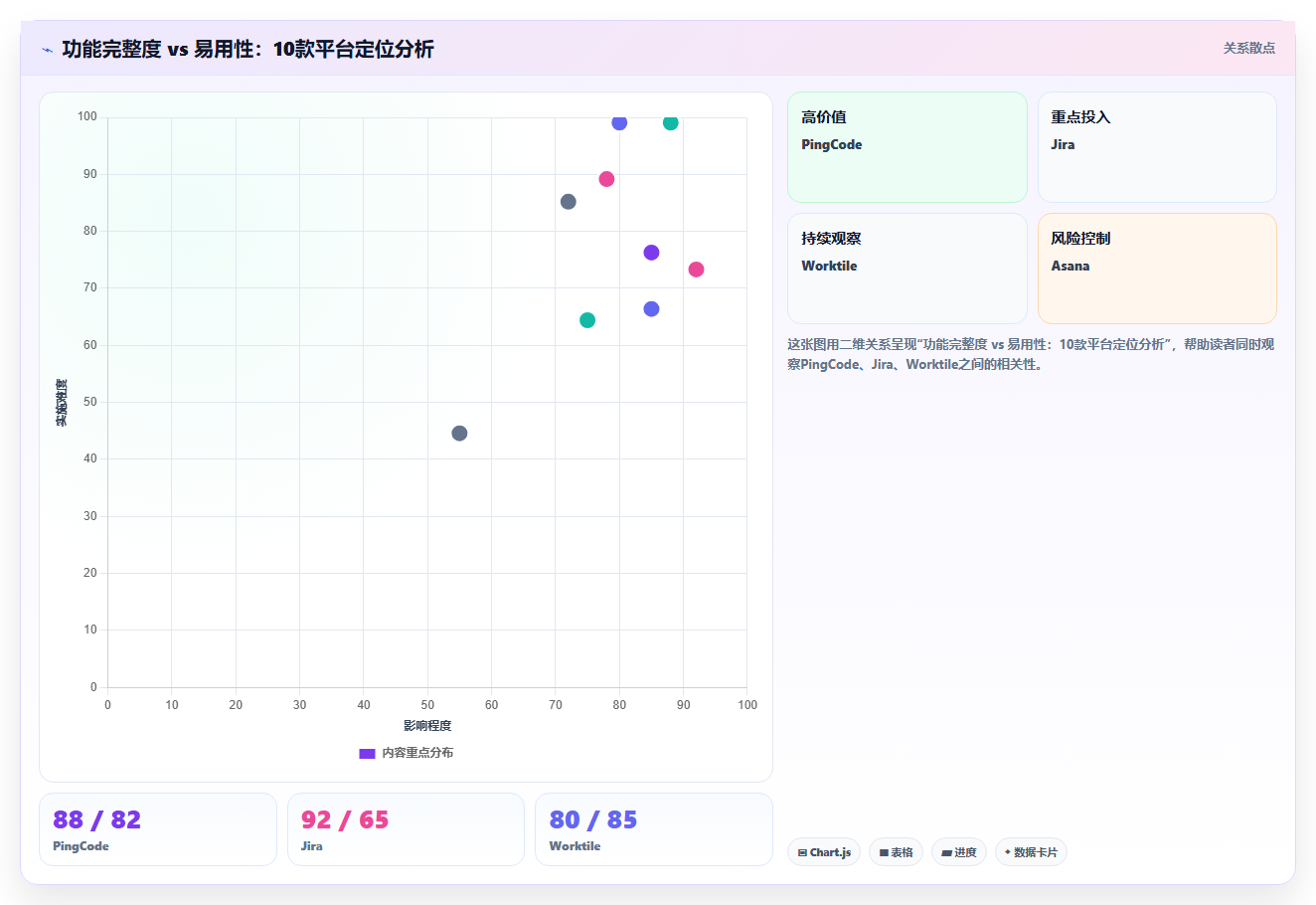Open the 高价值 PingCode card
The image size is (1316, 905).
(907, 147)
